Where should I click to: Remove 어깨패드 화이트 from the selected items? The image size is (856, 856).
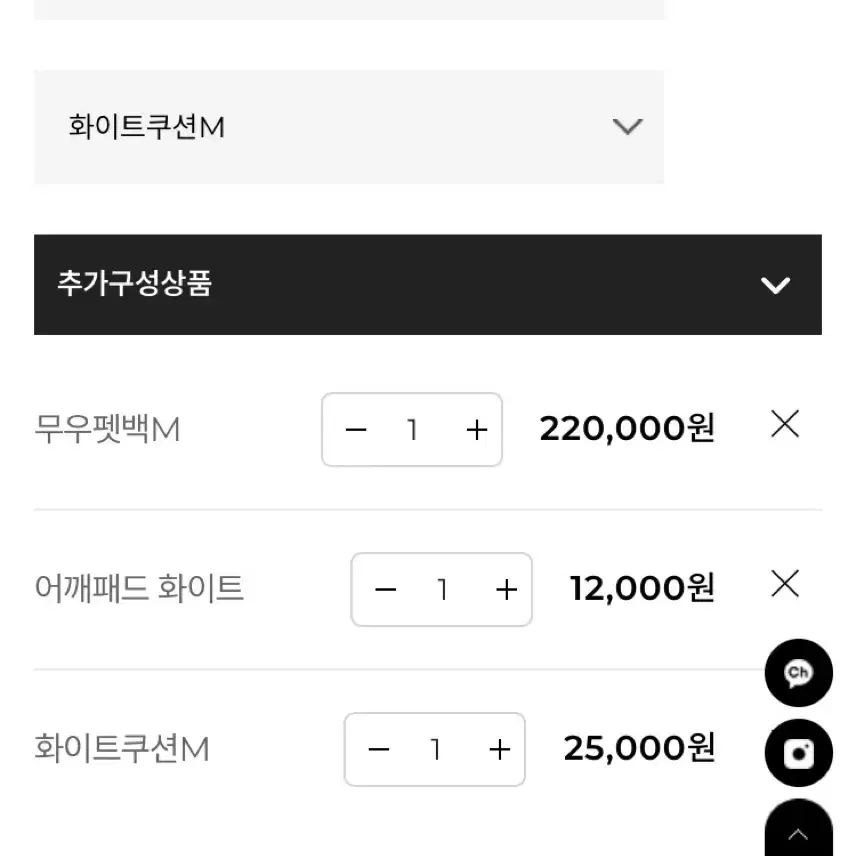[x=785, y=583]
